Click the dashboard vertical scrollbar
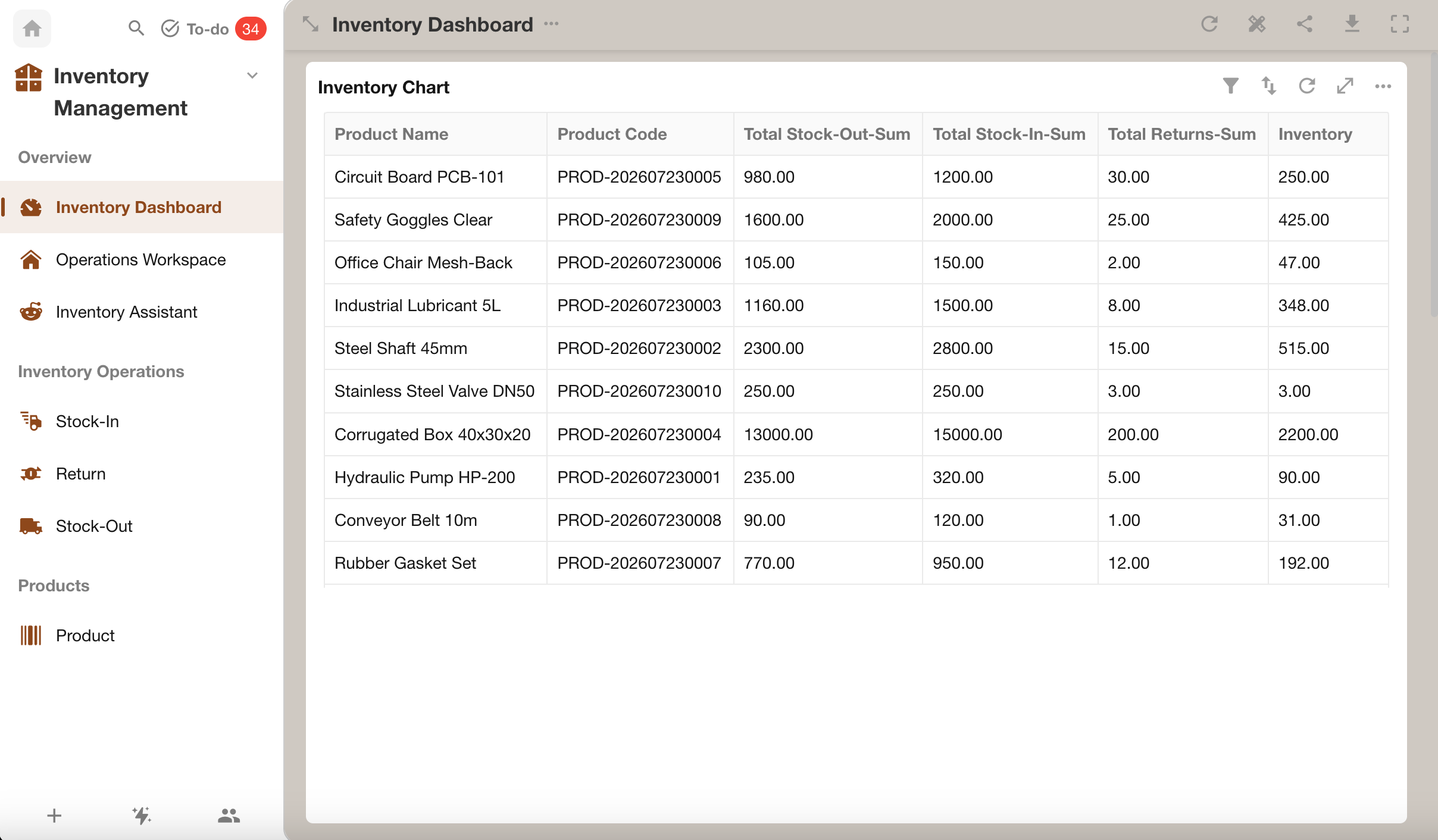1438x840 pixels. click(x=1433, y=184)
